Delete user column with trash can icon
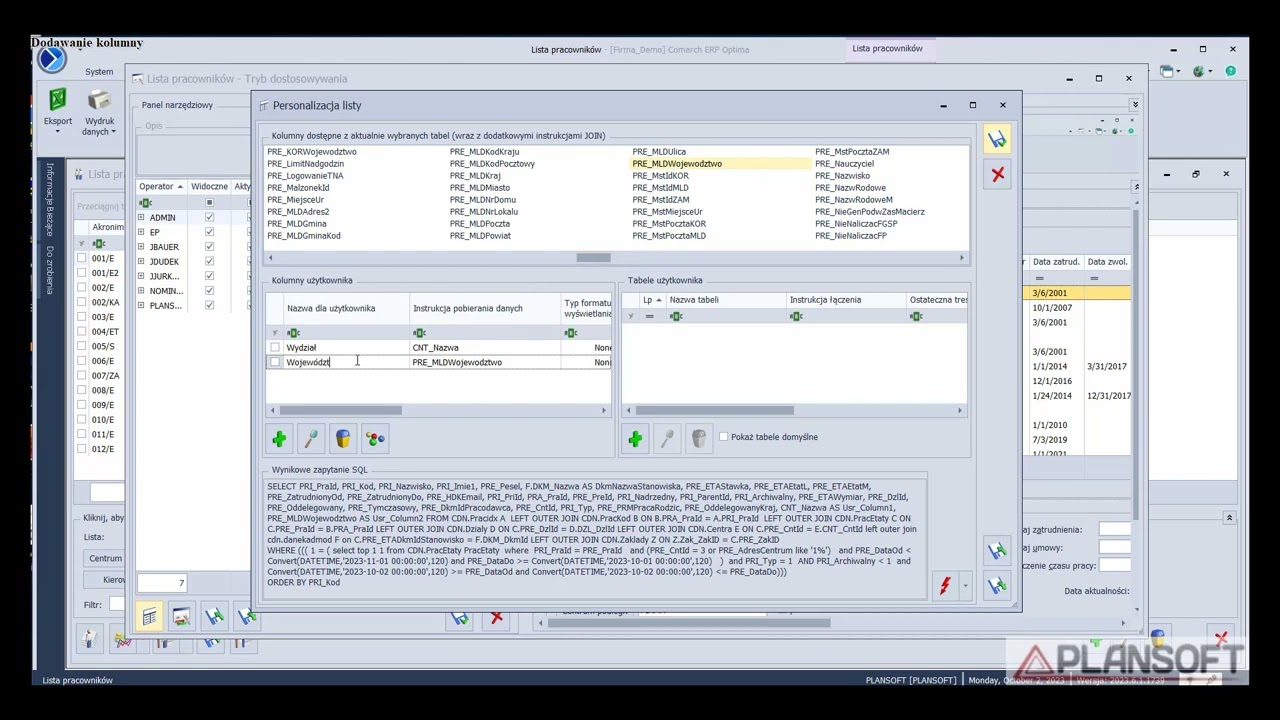1280x720 pixels. 343,439
